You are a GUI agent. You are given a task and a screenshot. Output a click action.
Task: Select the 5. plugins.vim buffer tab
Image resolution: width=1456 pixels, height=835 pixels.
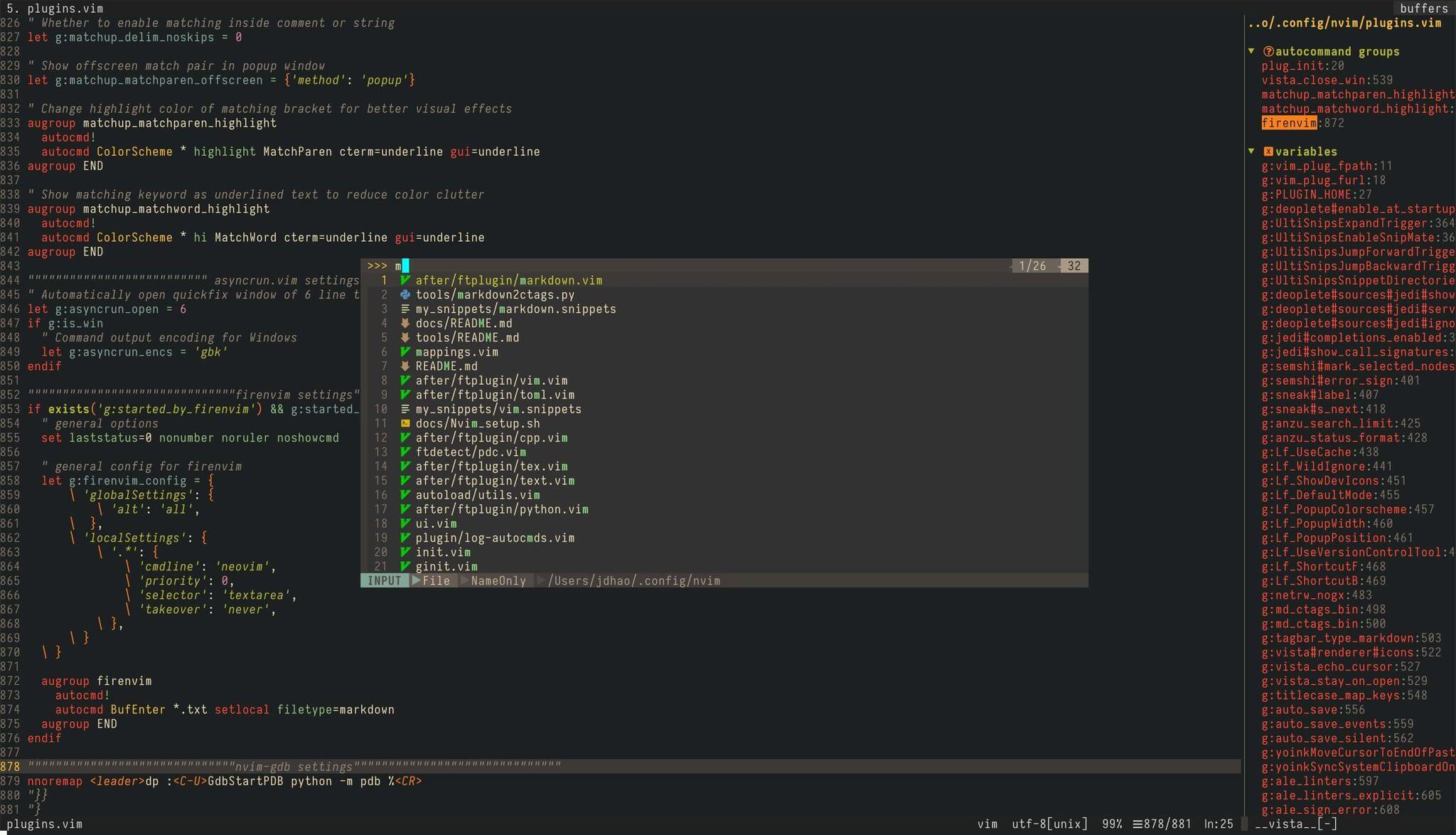coord(55,9)
